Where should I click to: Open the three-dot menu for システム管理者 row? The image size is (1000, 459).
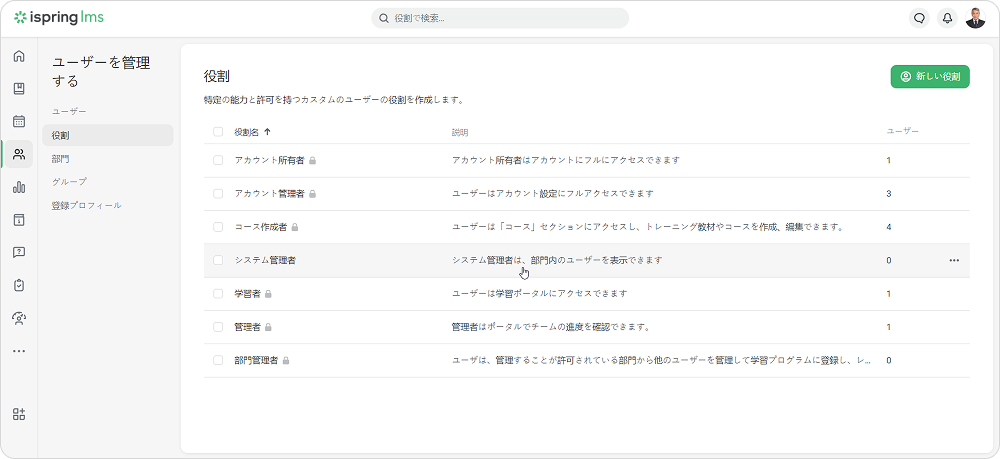click(x=953, y=260)
